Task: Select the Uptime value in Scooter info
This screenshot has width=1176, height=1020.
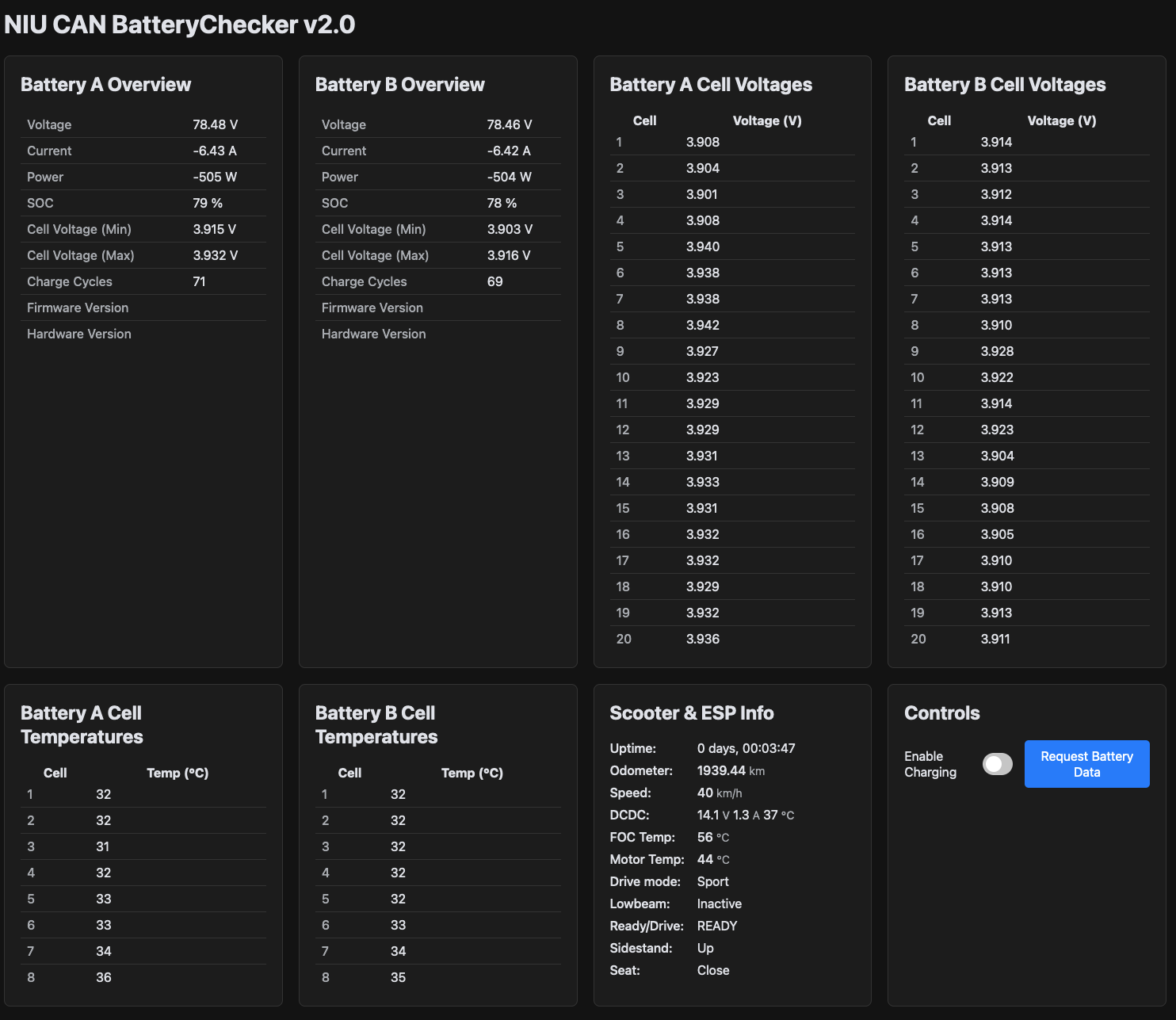Action: point(746,748)
